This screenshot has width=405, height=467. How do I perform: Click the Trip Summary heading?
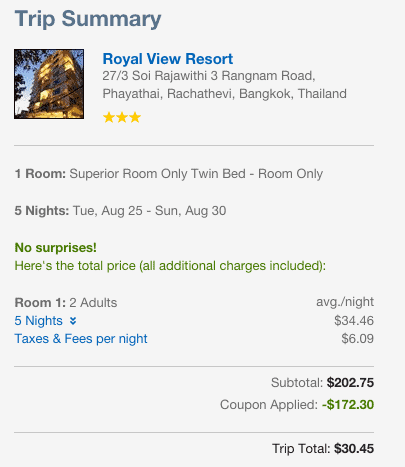coord(88,19)
